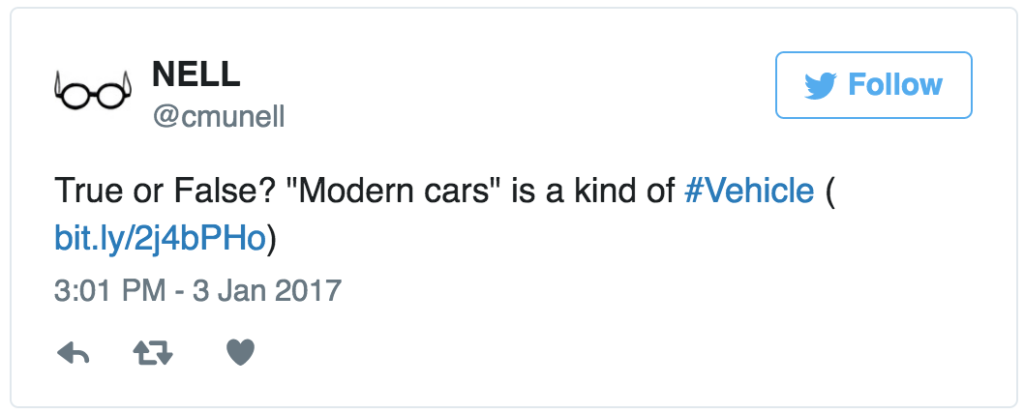Like the tweet with the heart icon
The height and width of the screenshot is (414, 1024).
240,353
